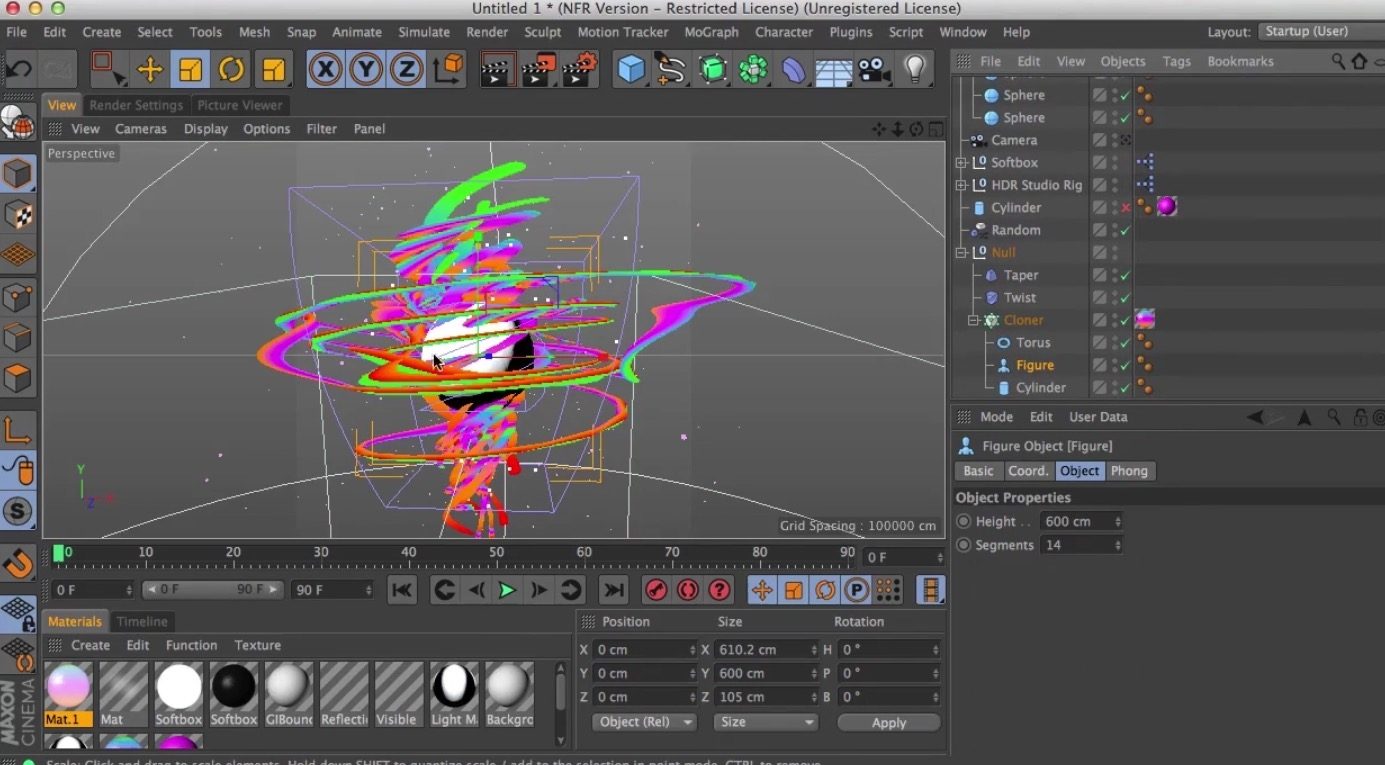Screen dimensions: 1385x765
Task: Expand the Softbox object tree
Action: coord(961,162)
